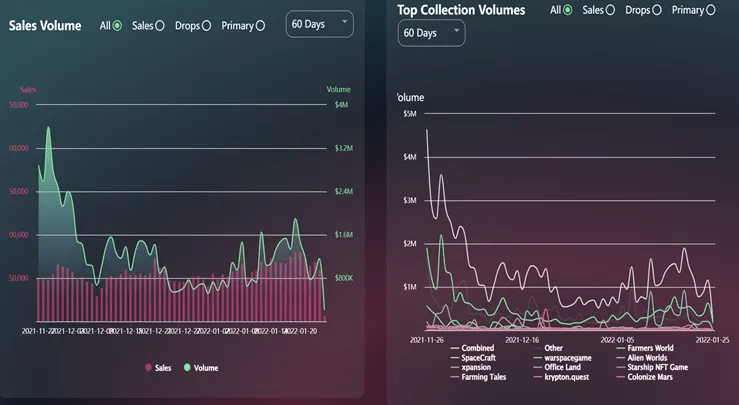The width and height of the screenshot is (739, 405).
Task: Toggle the Volume legend marker
Action: click(186, 368)
